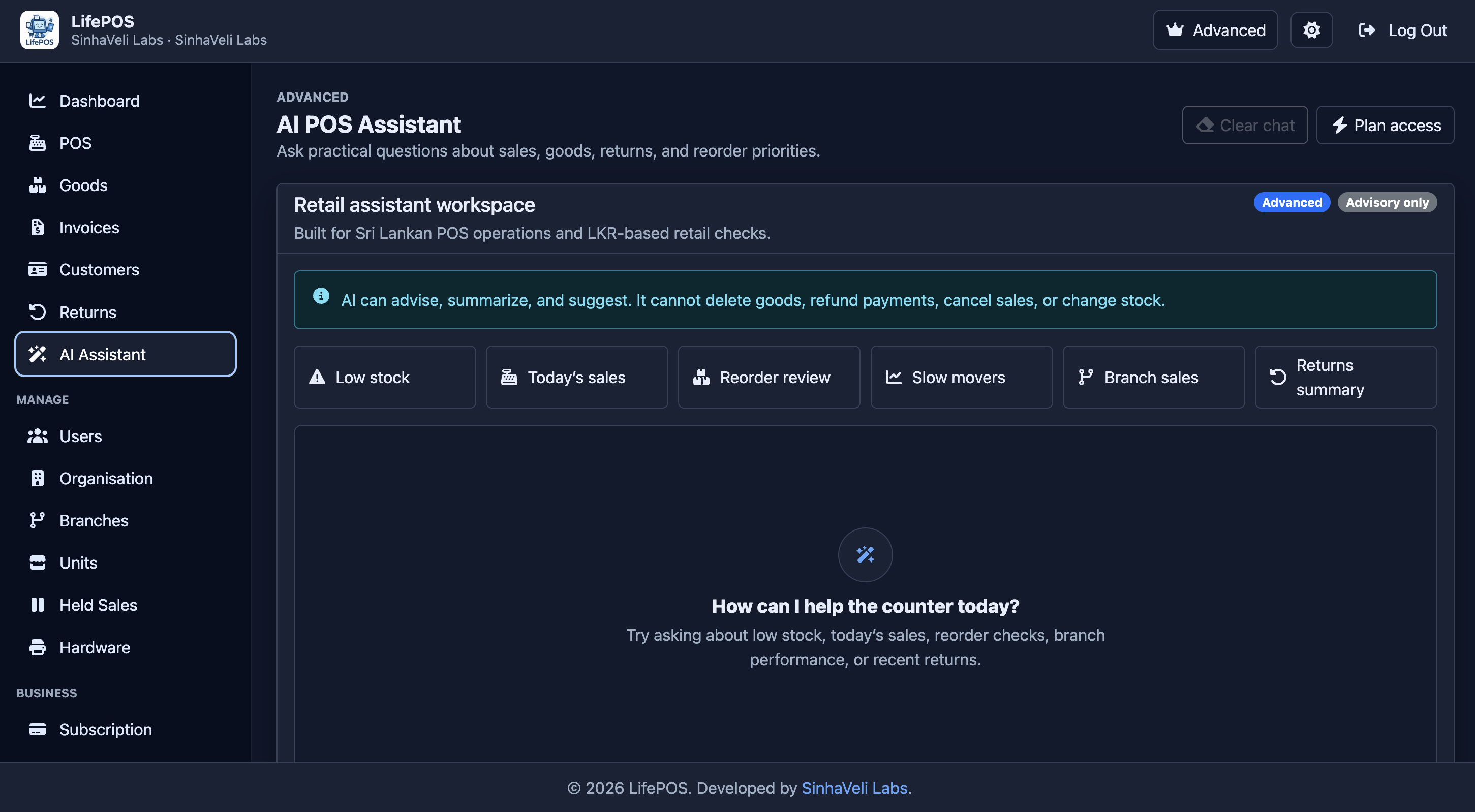Image resolution: width=1475 pixels, height=812 pixels.
Task: Click the Invoices document icon
Action: click(x=37, y=227)
